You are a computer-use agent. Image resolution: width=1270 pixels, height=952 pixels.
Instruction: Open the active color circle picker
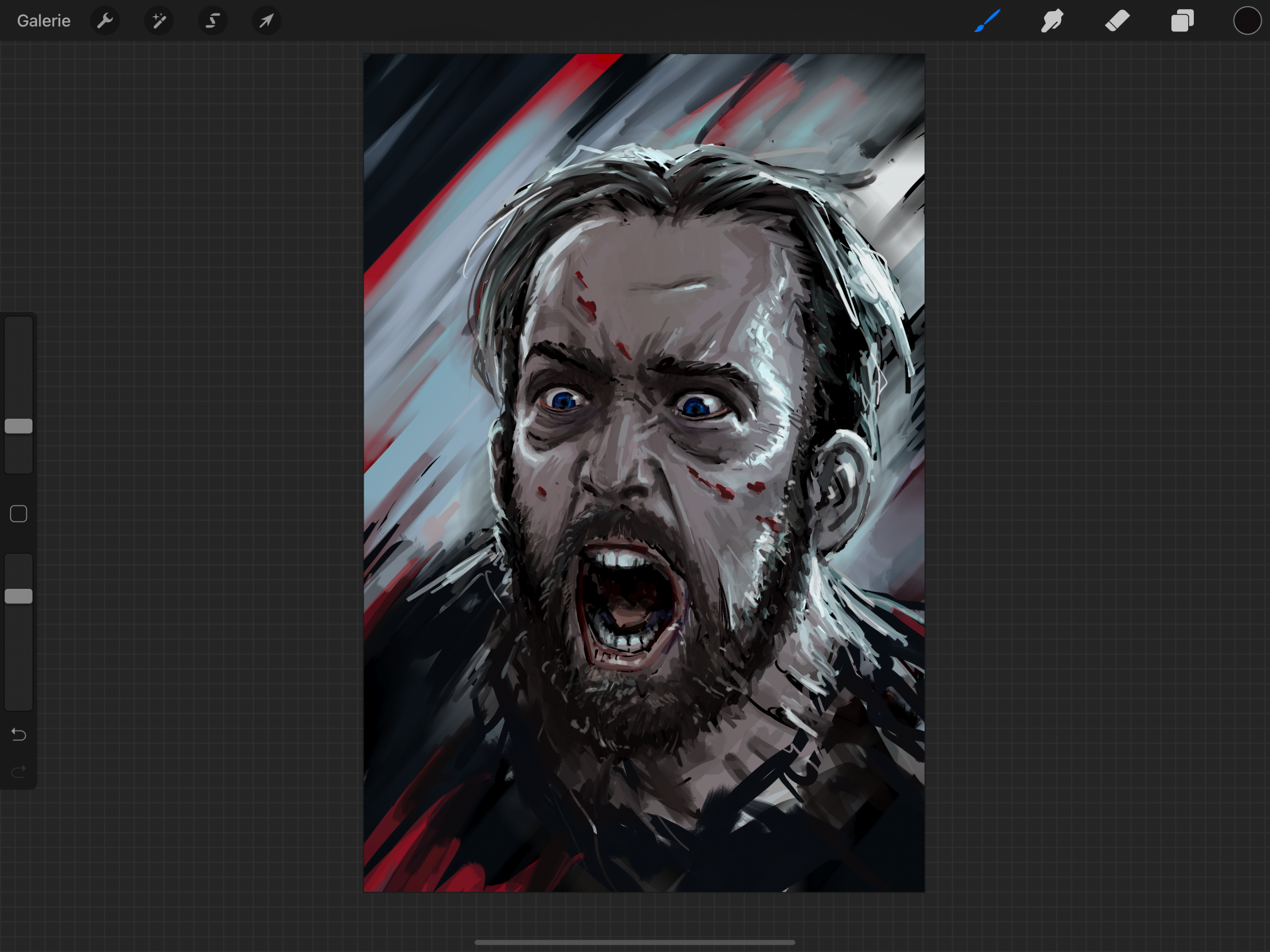1247,21
